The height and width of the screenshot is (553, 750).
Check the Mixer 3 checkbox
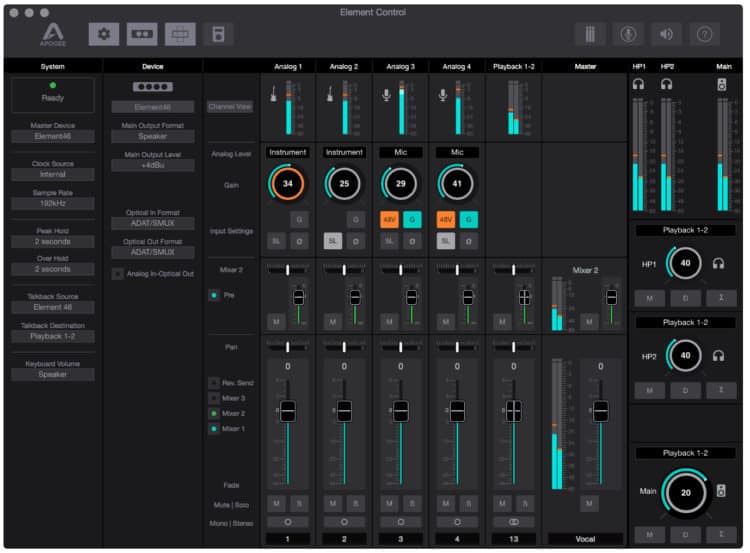point(214,398)
